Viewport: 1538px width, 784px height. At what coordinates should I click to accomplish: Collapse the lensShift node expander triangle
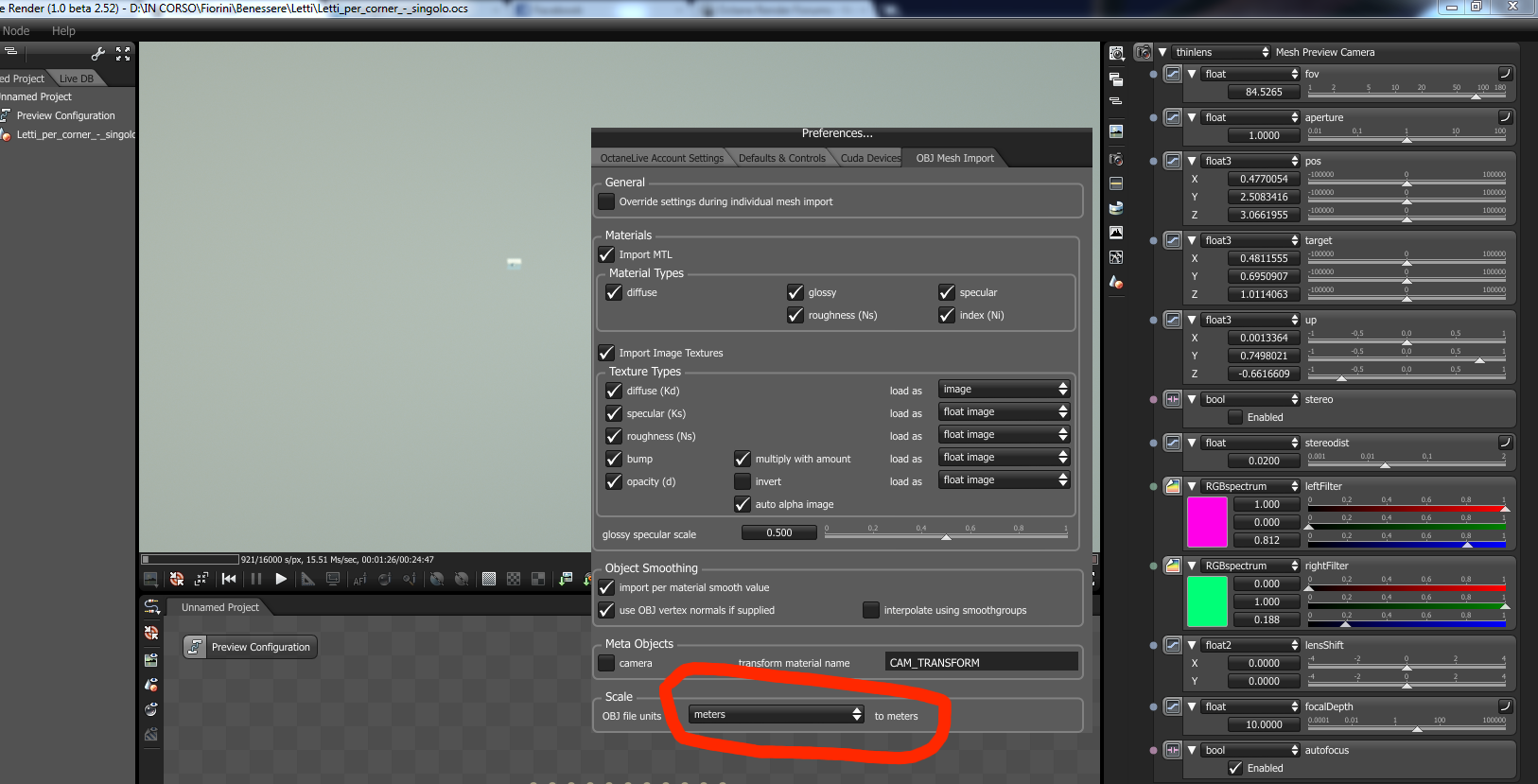click(x=1192, y=645)
